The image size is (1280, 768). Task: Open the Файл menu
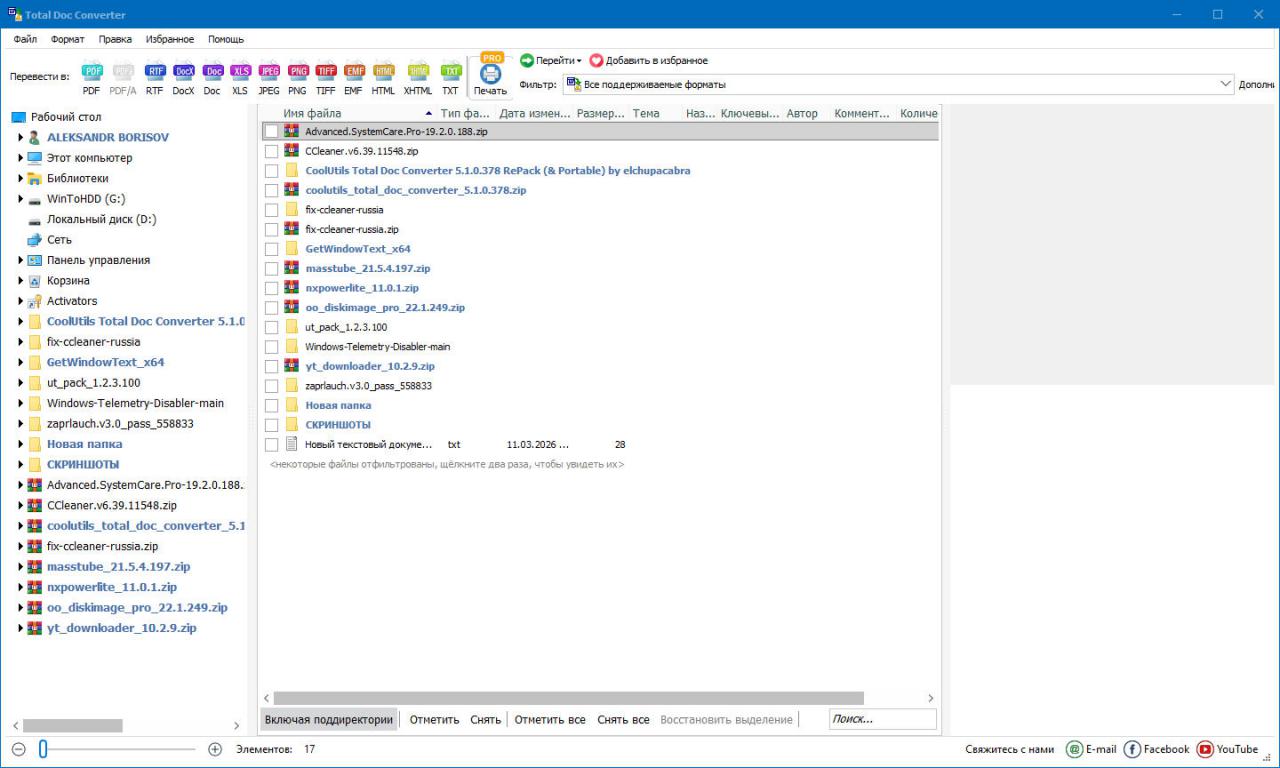pyautogui.click(x=26, y=39)
